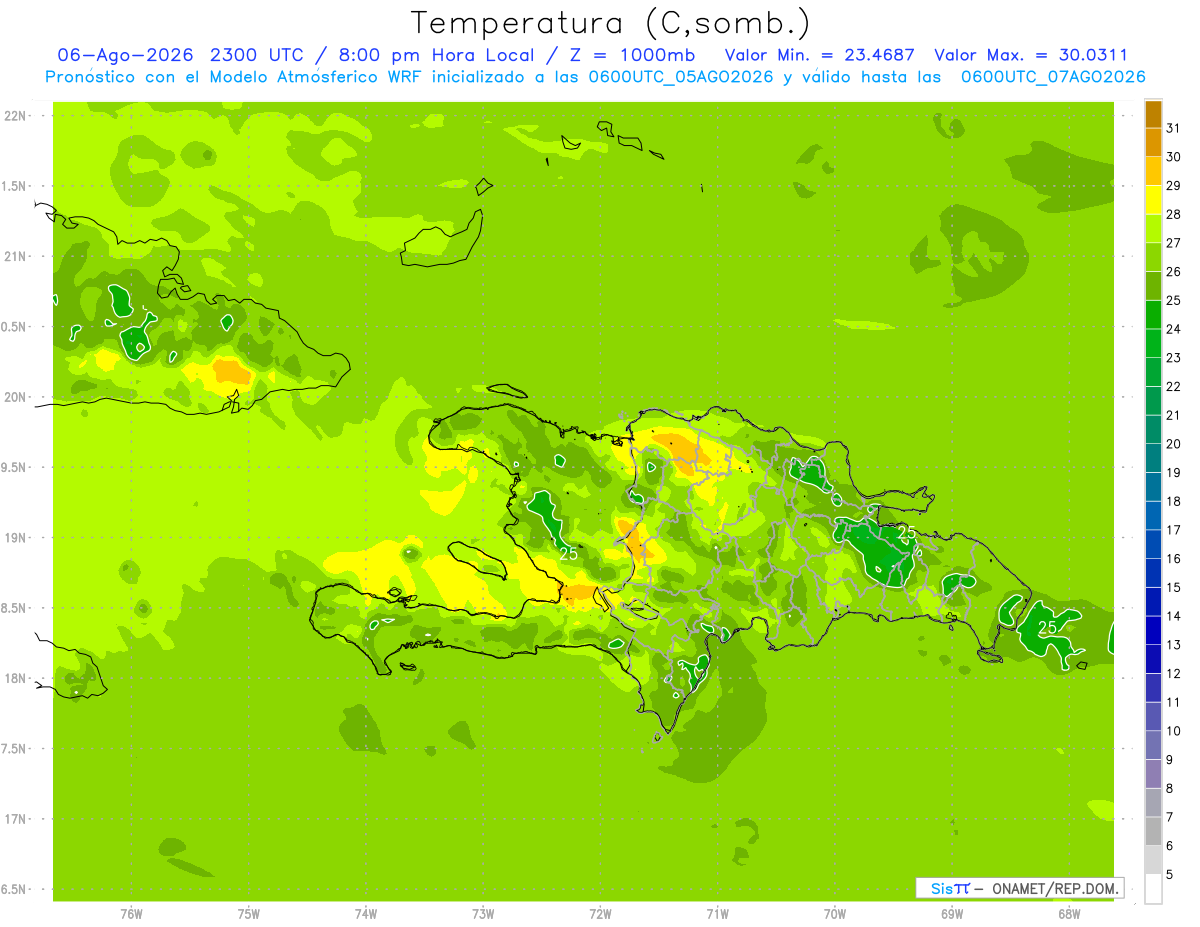This screenshot has height=927, width=1200.
Task: Click the 'Temperatura (C,somb.)' map title
Action: (x=611, y=23)
